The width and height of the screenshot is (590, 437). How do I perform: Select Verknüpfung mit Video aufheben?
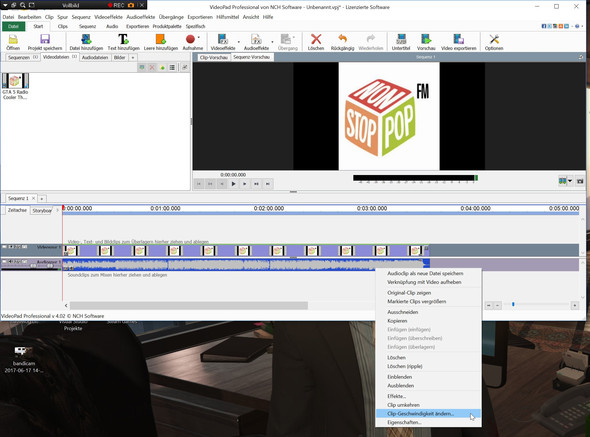(x=428, y=282)
